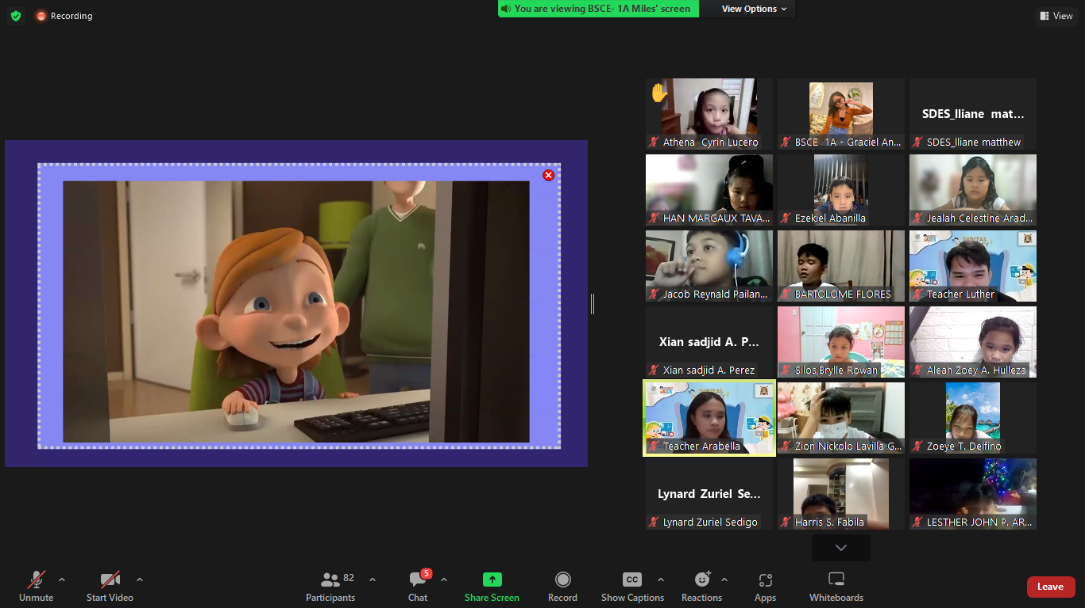Select Zion Nickolo Lavilla video tile
Screen dimensions: 1085x608
[x=841, y=418]
